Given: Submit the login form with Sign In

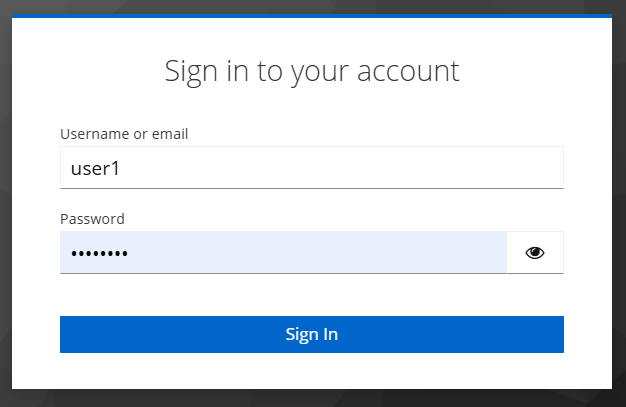Looking at the screenshot, I should point(311,334).
